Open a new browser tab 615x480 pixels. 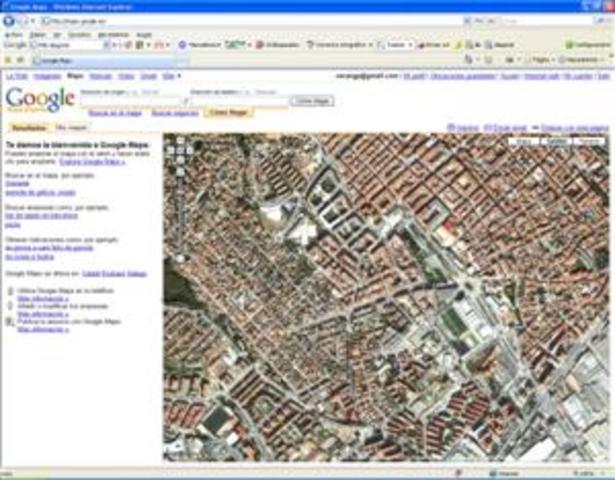181,61
